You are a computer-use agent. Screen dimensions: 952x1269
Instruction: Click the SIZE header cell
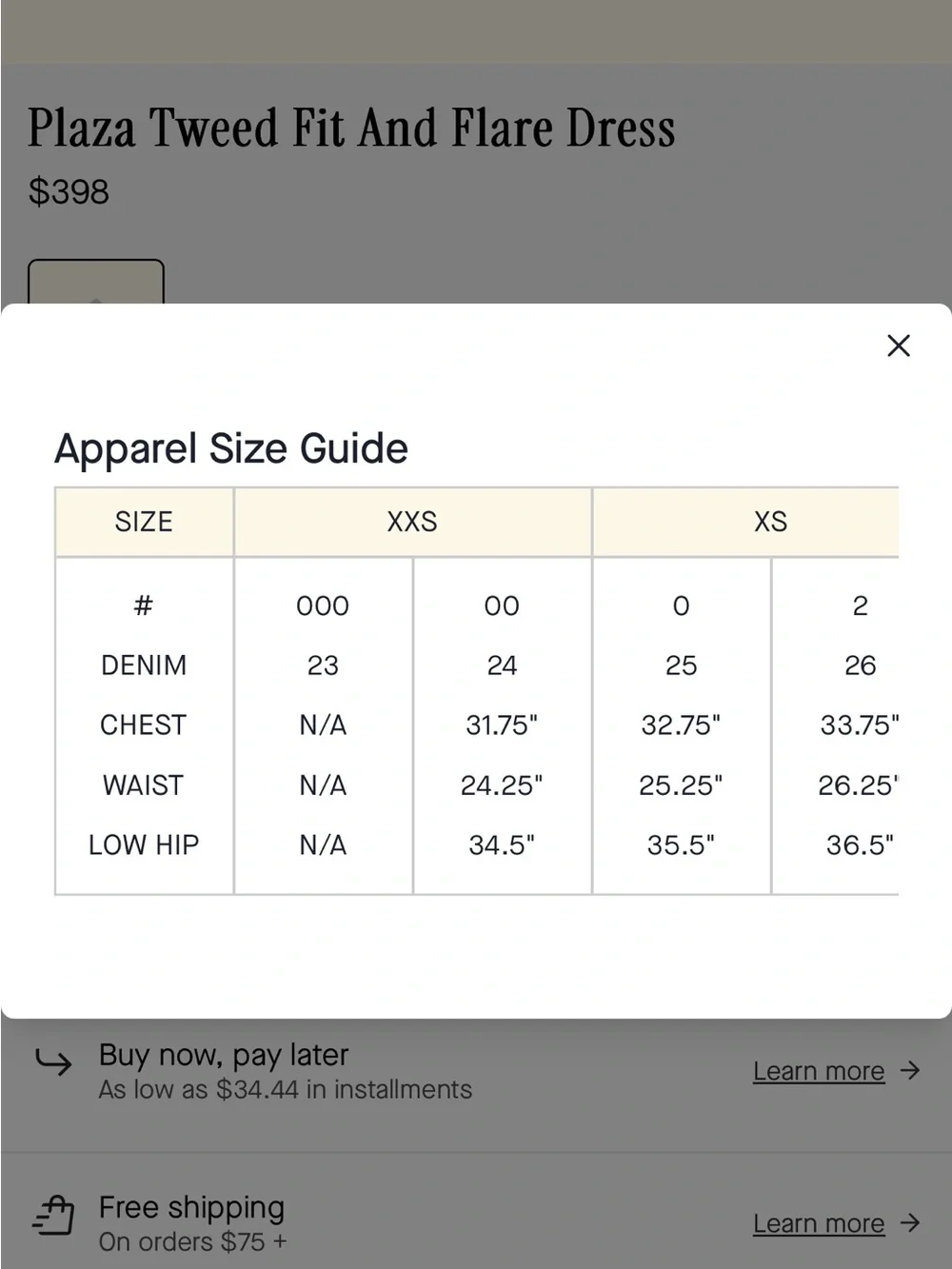click(144, 522)
